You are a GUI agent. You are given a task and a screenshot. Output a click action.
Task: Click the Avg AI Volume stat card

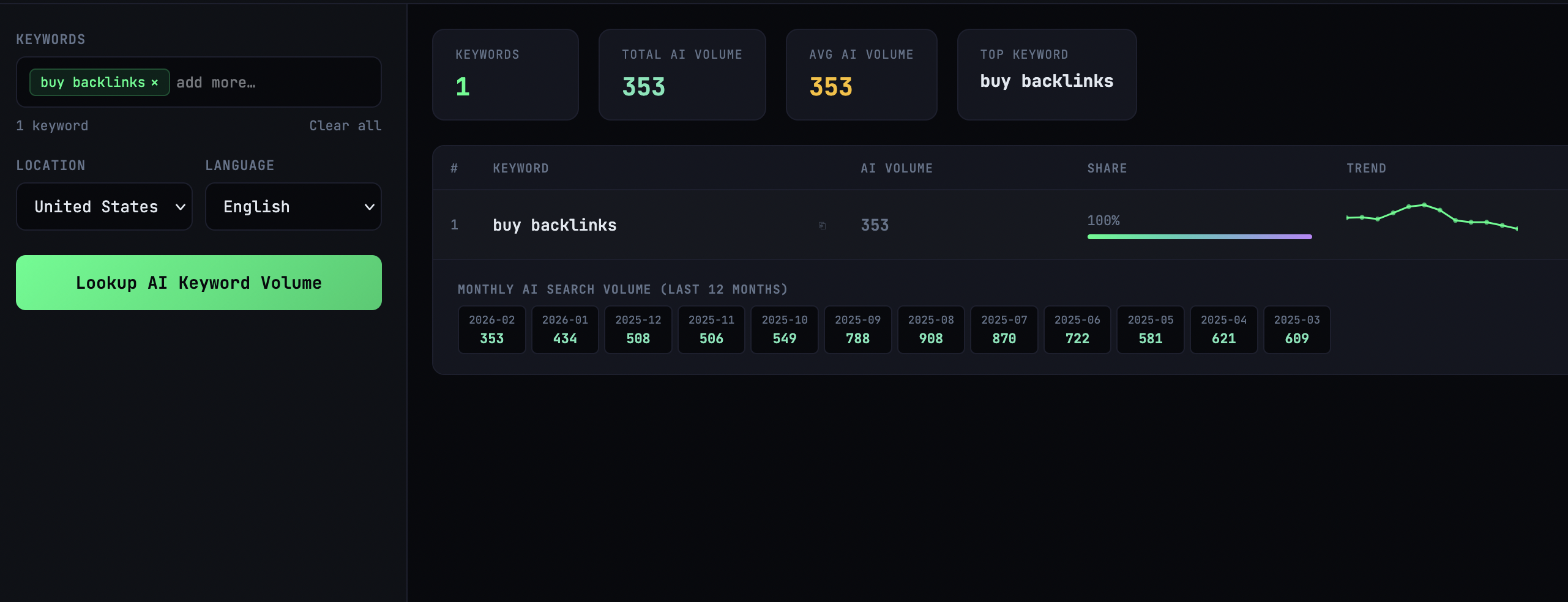pyautogui.click(x=861, y=75)
